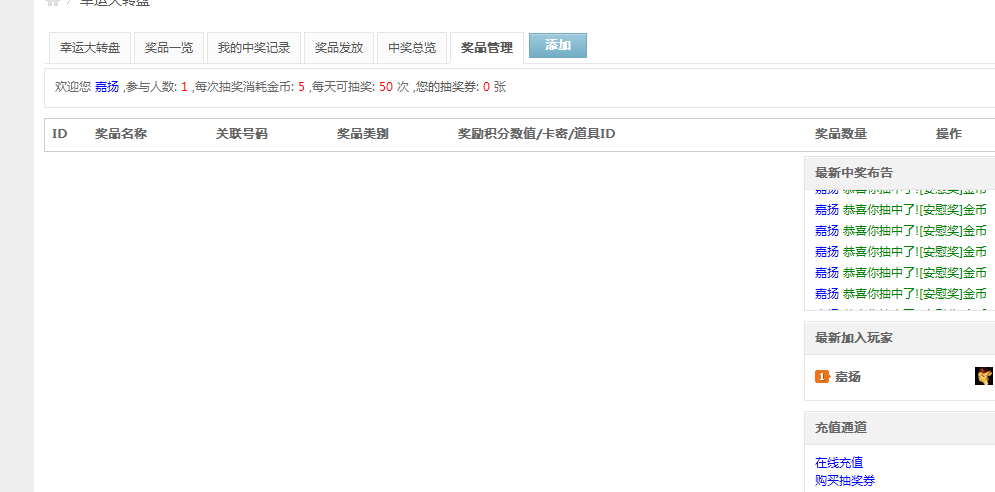Click the 奖品类别 column header

click(362, 134)
